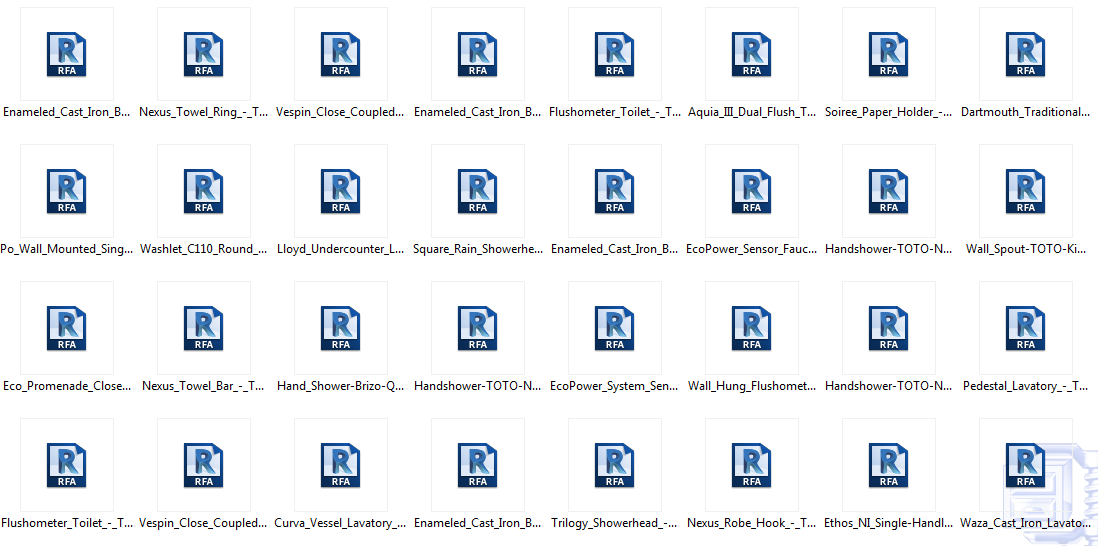Highlight the Nexus_Towel_Bar RFA file icon

204,328
